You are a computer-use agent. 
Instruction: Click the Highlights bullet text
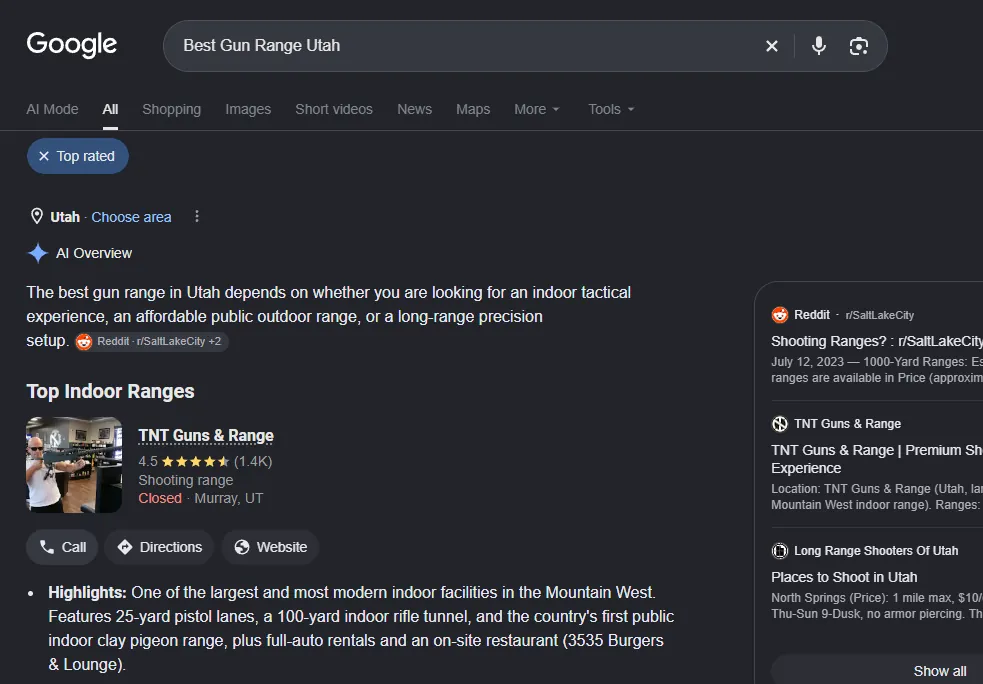click(361, 628)
